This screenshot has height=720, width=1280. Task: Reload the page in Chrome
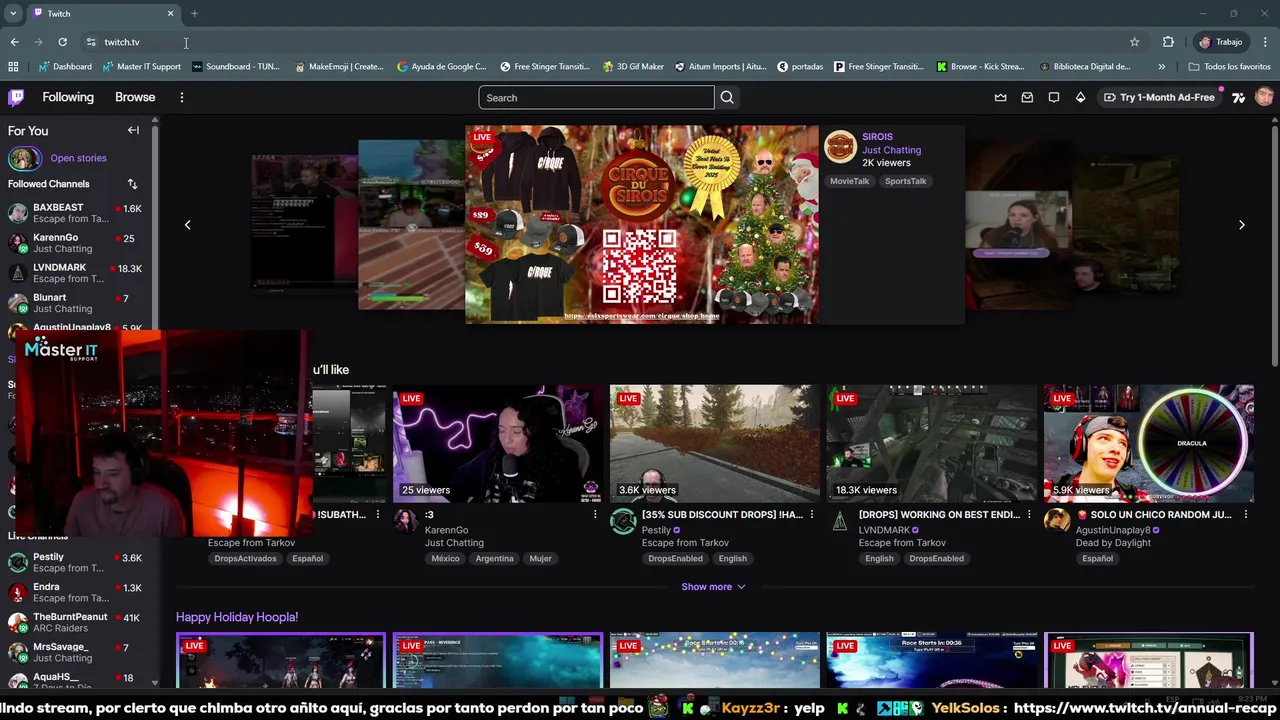62,42
